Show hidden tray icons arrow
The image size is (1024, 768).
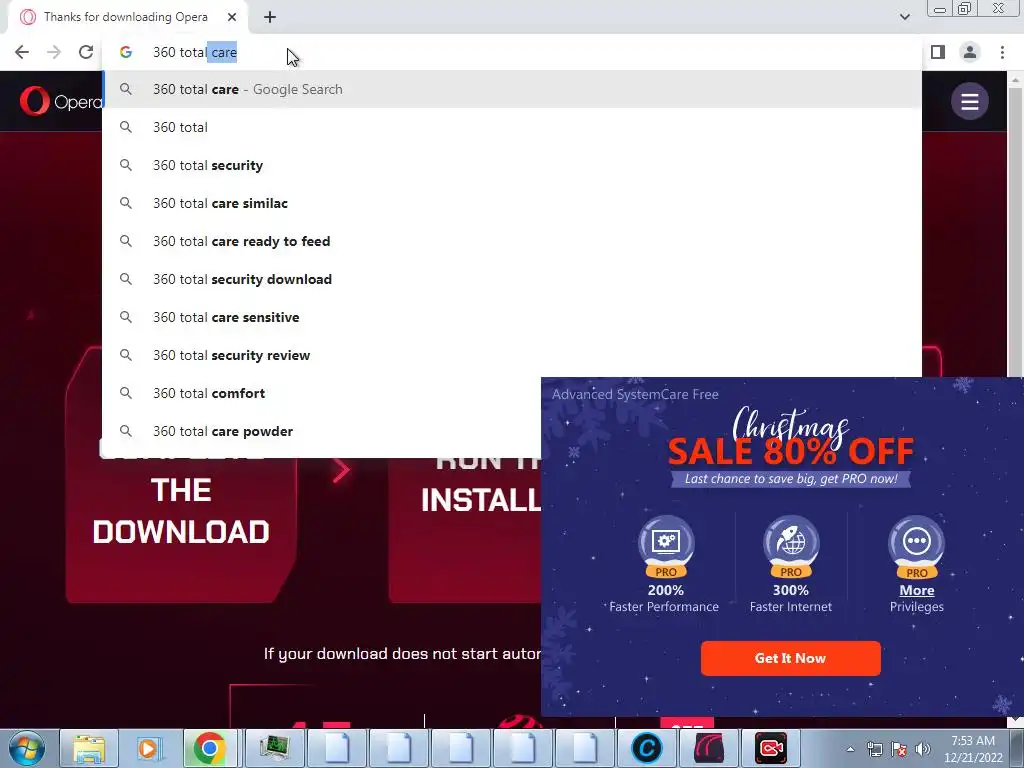coord(850,749)
